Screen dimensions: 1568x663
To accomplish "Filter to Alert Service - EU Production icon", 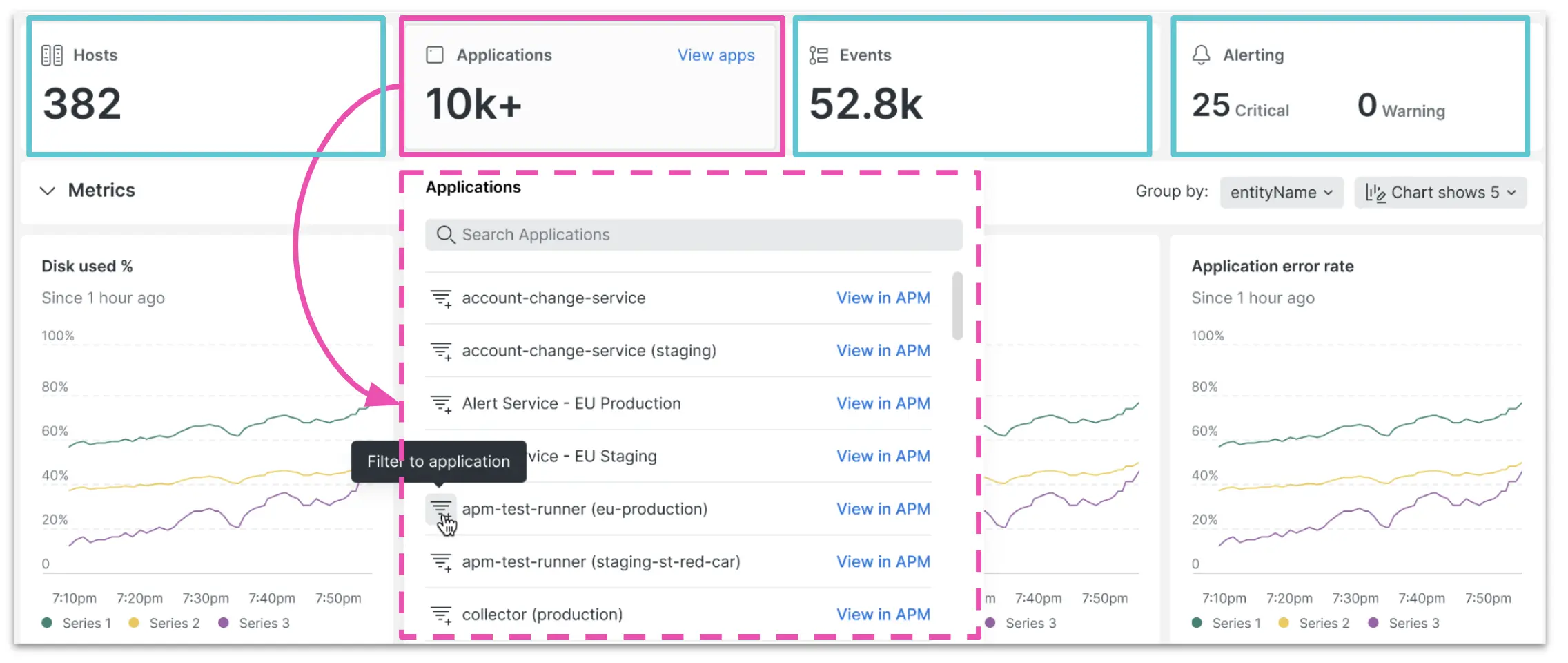I will [441, 403].
